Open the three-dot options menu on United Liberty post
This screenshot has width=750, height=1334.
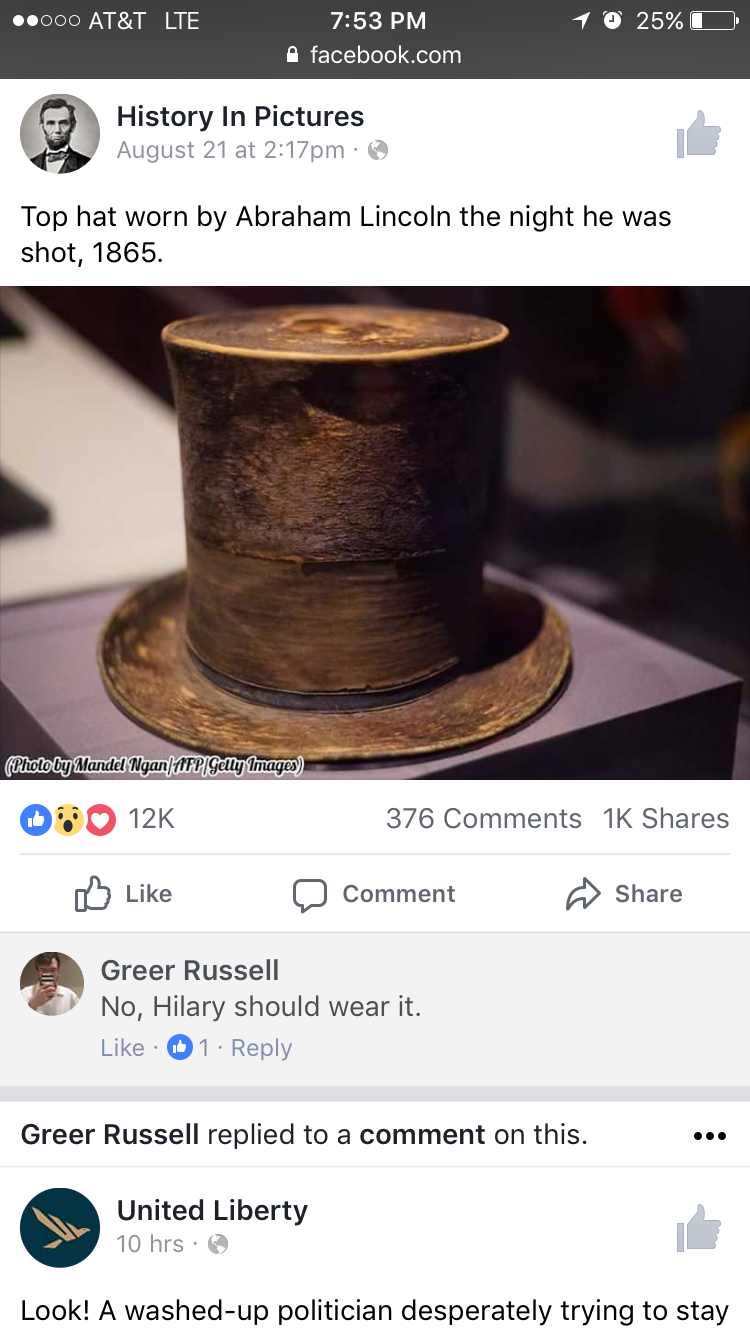tap(709, 1136)
